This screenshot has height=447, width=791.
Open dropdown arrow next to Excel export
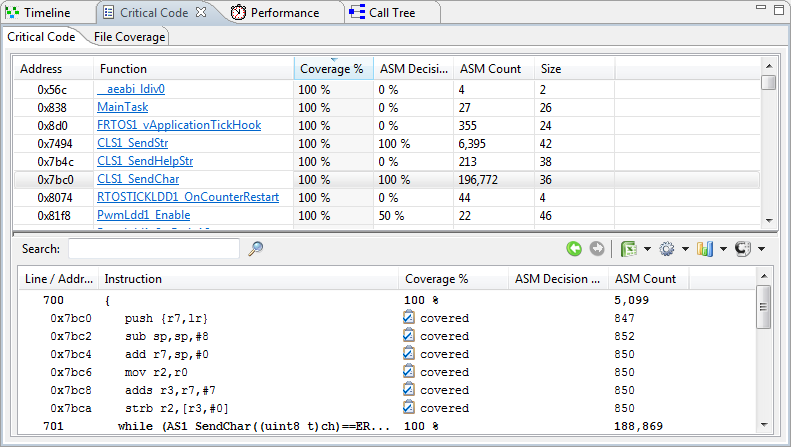click(x=648, y=249)
